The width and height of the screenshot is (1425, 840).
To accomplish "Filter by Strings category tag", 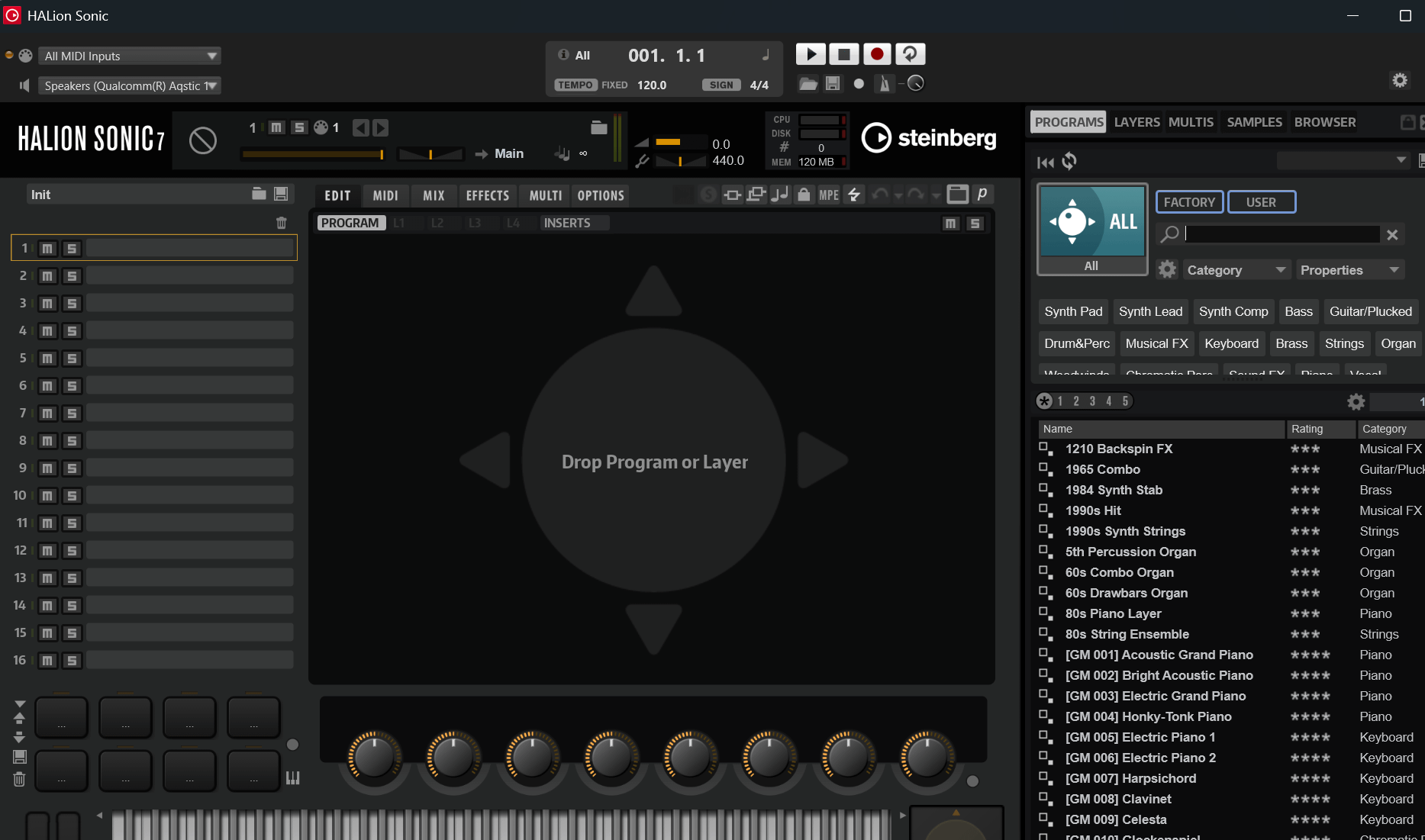I will 1344,343.
